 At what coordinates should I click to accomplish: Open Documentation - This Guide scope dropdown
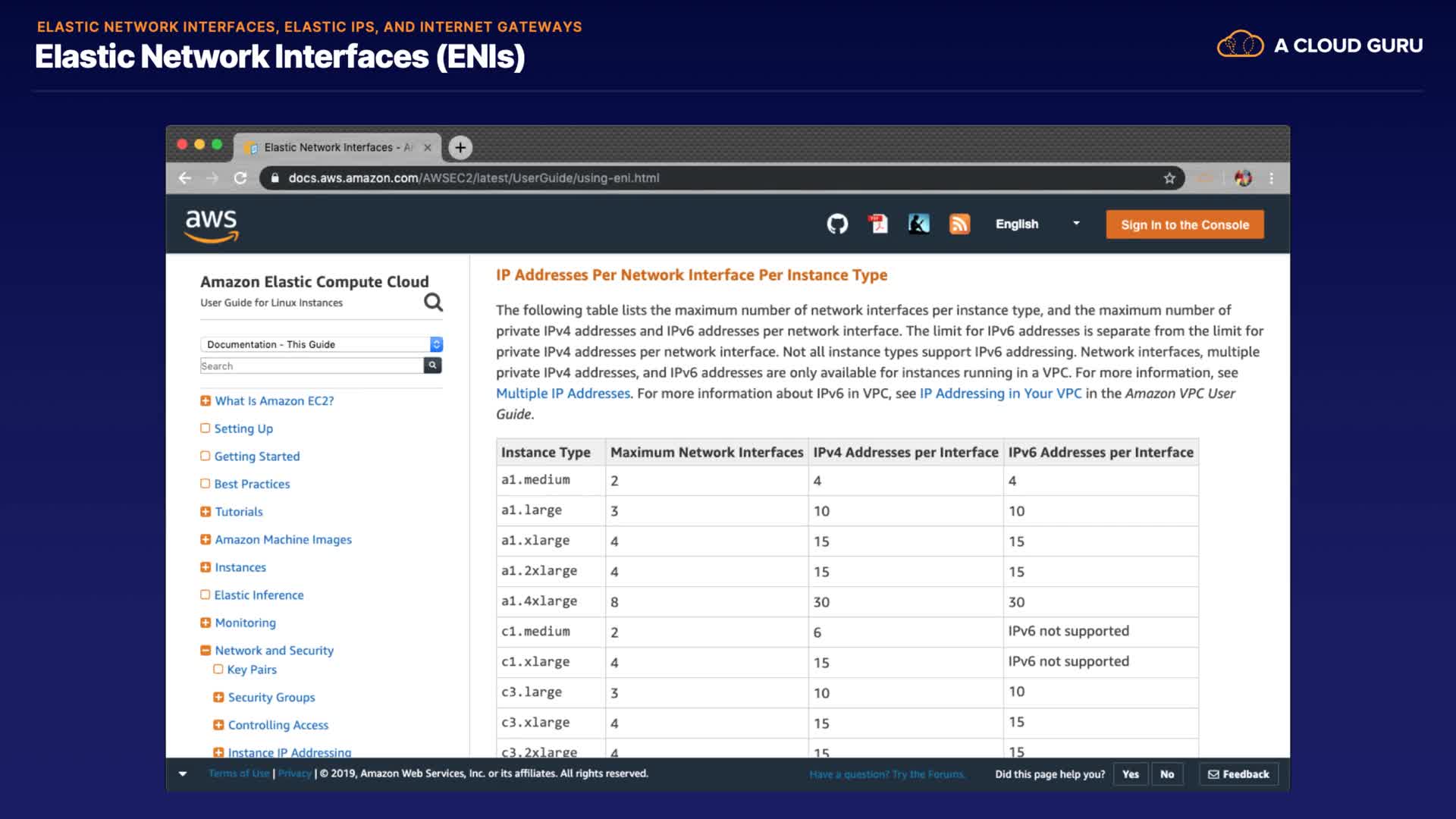322,344
